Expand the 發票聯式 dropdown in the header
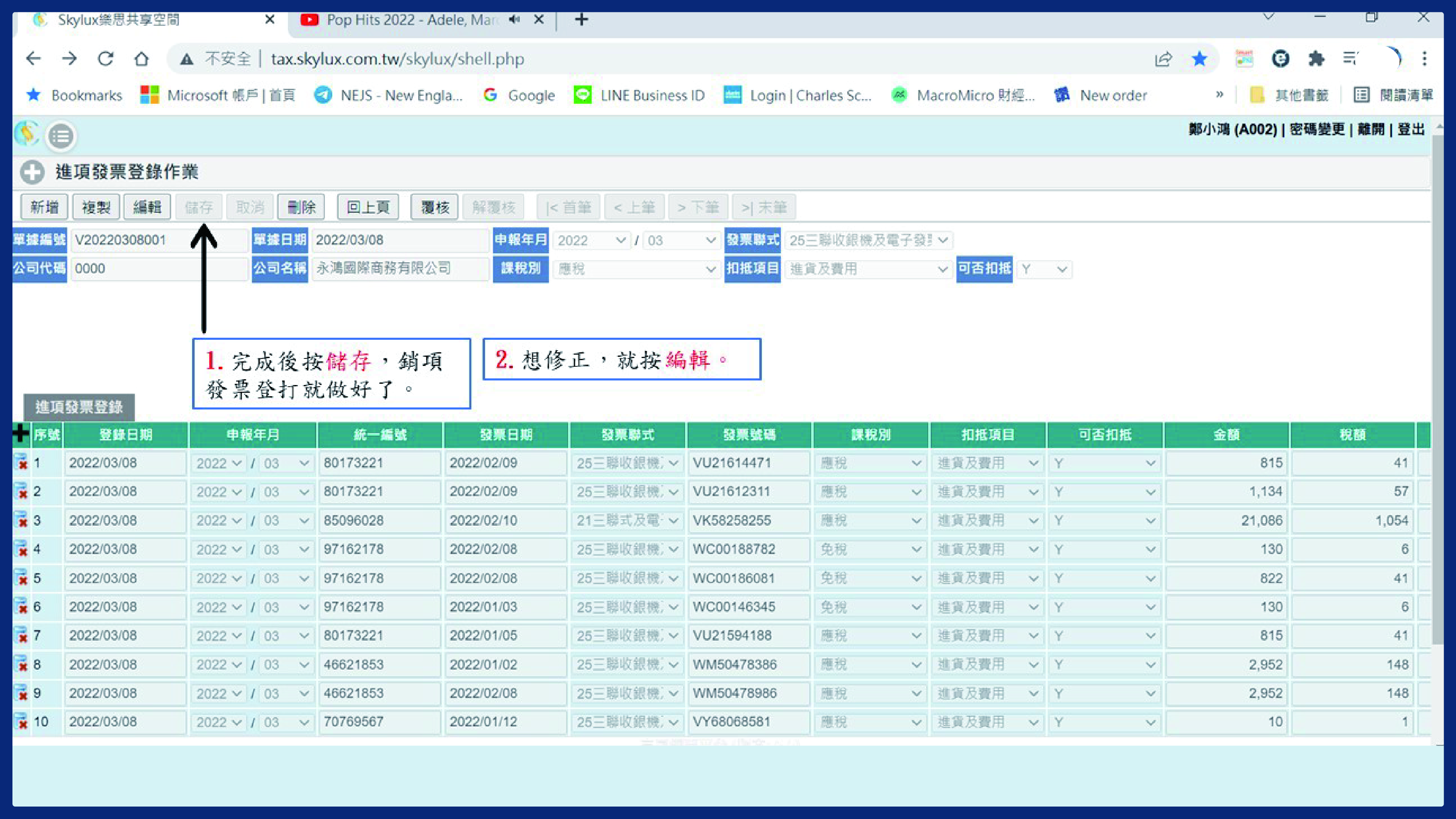This screenshot has height=819, width=1456. pos(868,240)
